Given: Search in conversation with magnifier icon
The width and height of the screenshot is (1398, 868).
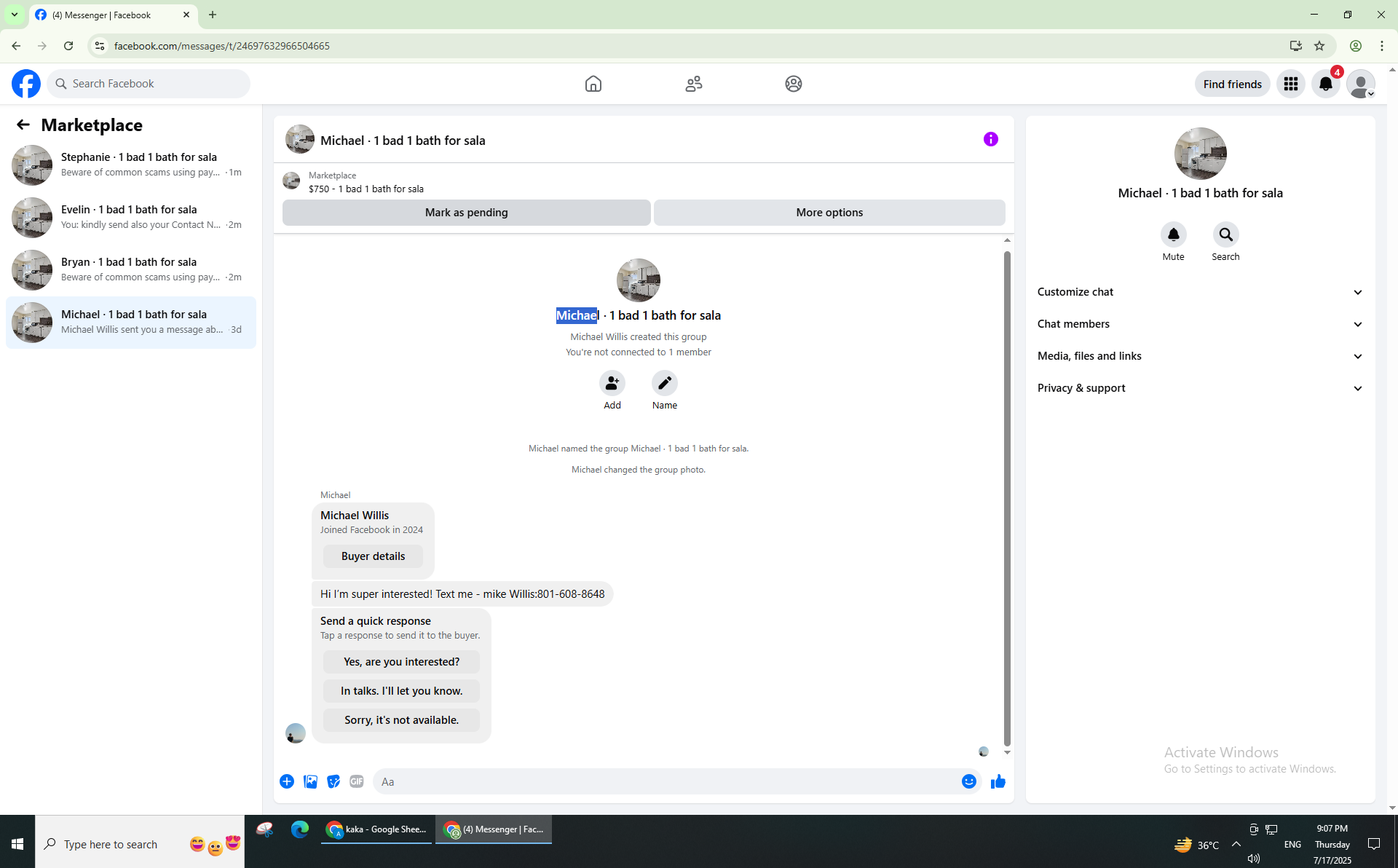Looking at the screenshot, I should [1226, 234].
